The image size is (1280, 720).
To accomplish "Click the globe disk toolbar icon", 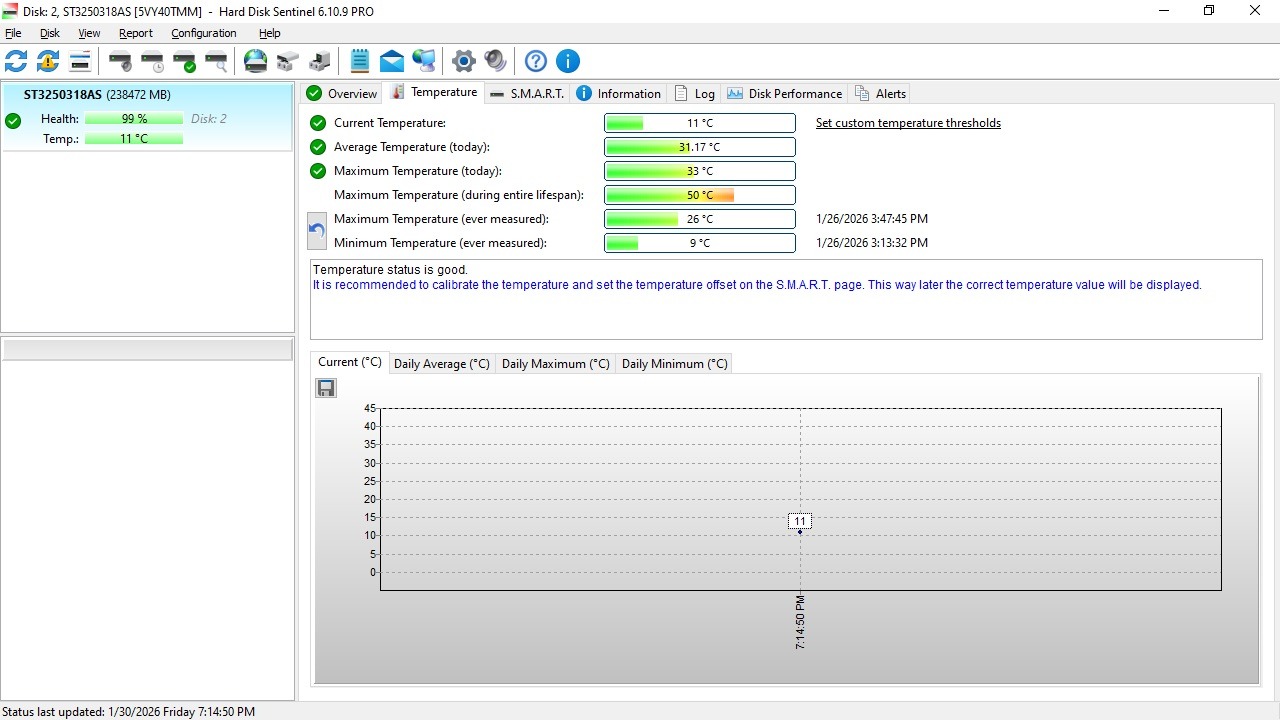I will [x=256, y=61].
